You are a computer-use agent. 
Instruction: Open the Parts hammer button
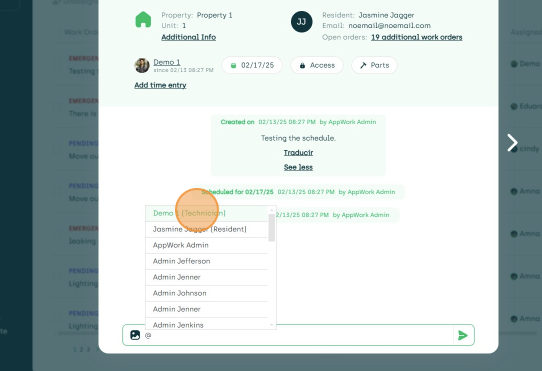(374, 65)
